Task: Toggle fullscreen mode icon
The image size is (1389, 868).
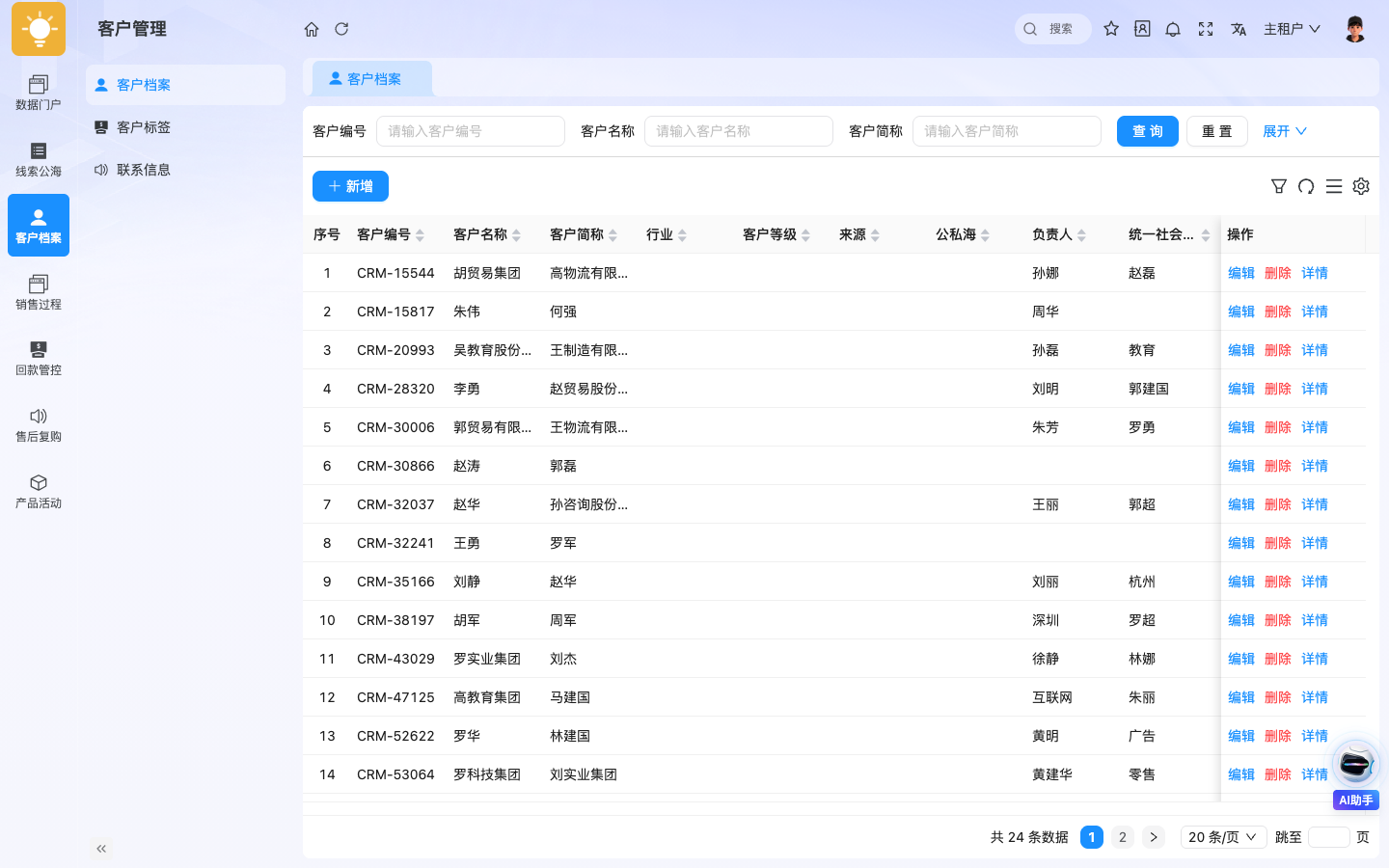Action: (1206, 29)
